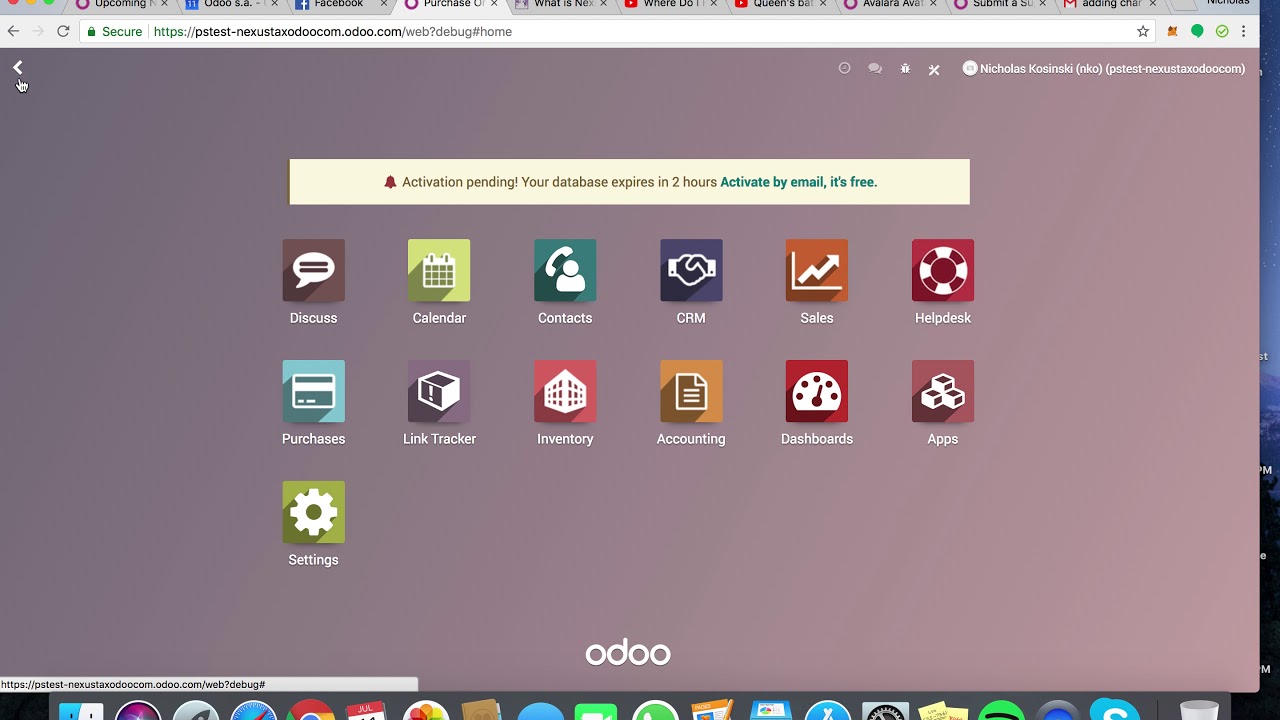The image size is (1280, 720).
Task: Open the Chrome three-dot menu
Action: point(1244,31)
